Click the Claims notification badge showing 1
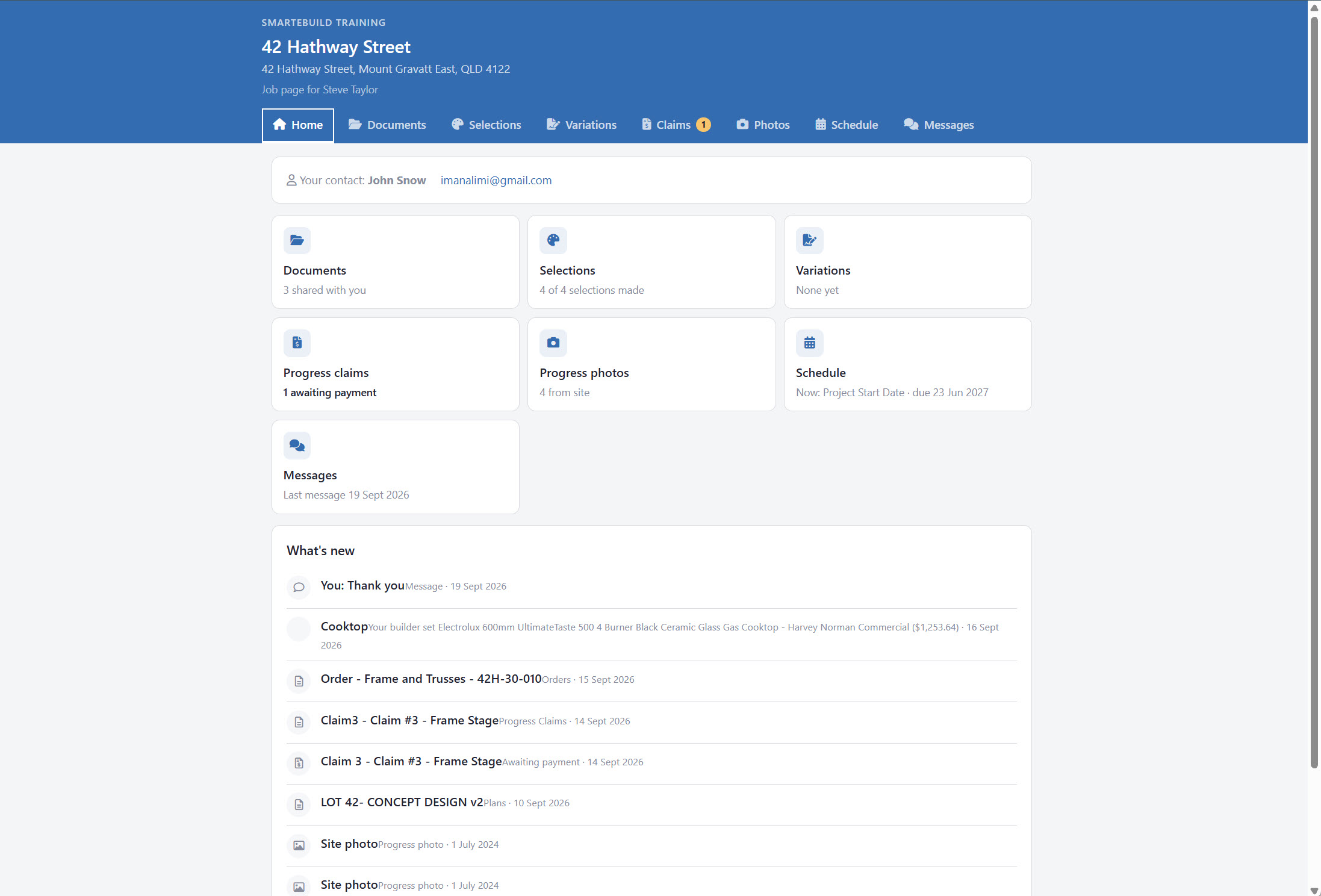 pos(703,125)
